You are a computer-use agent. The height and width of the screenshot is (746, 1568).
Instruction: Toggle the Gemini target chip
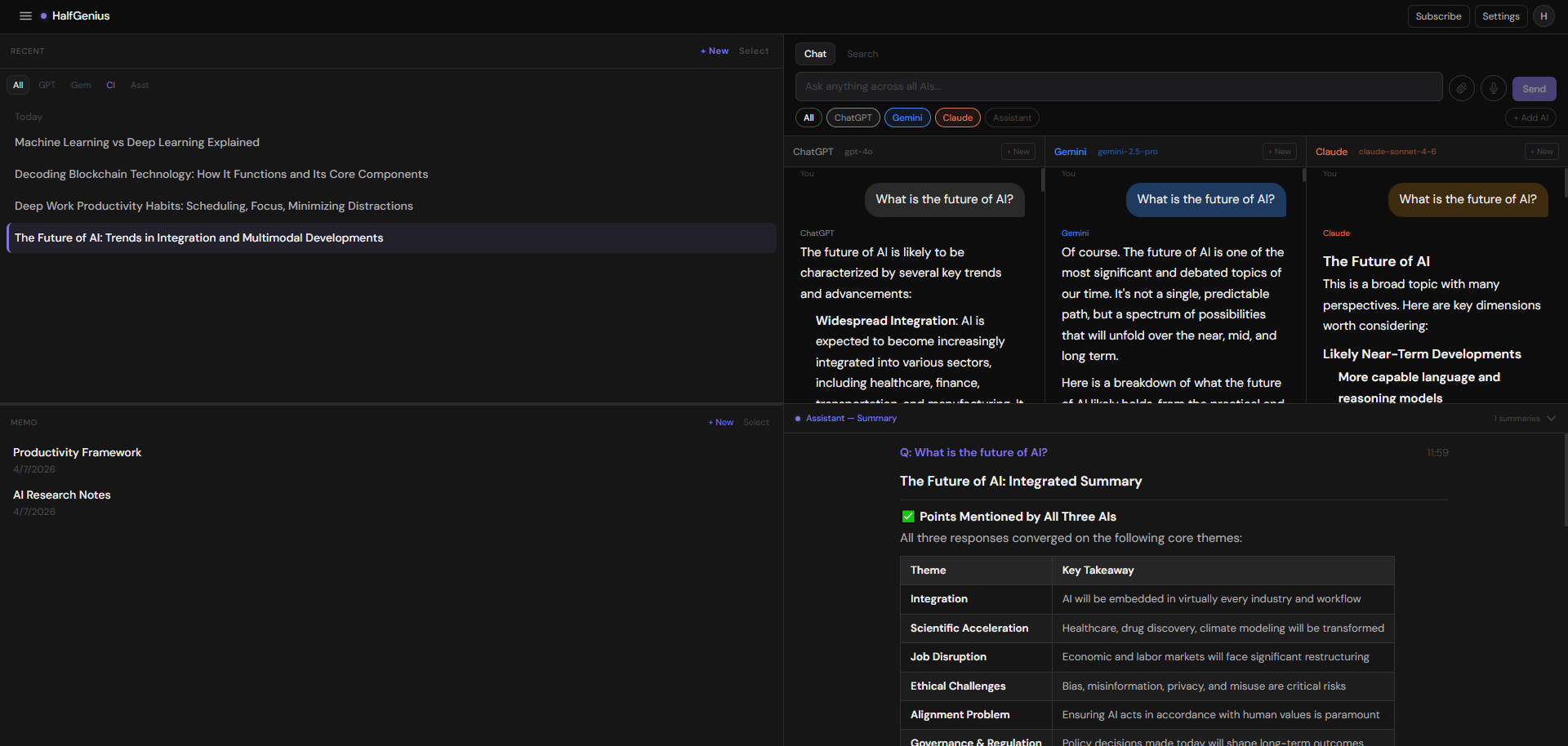tap(907, 118)
